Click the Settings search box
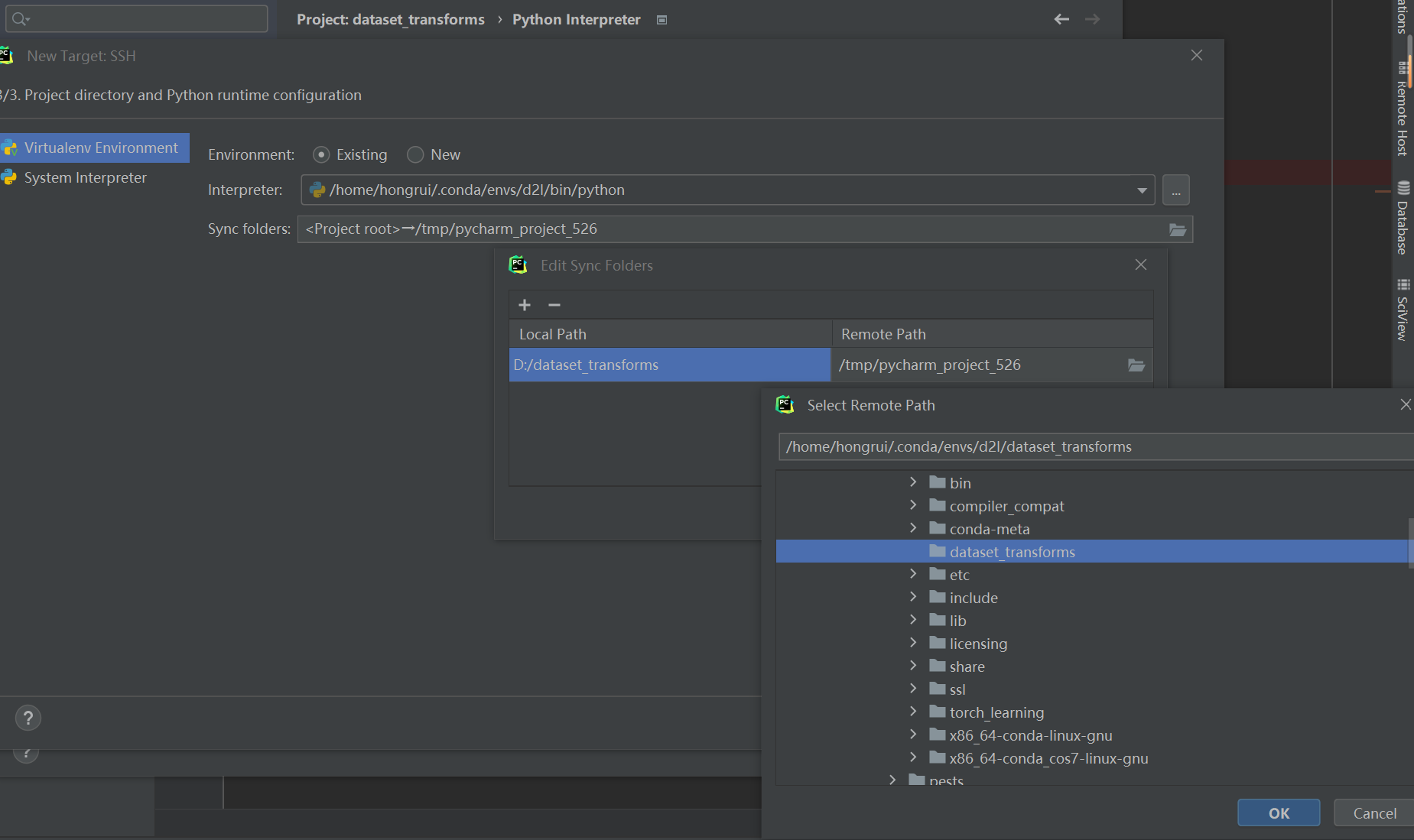This screenshot has height=840, width=1414. [137, 19]
